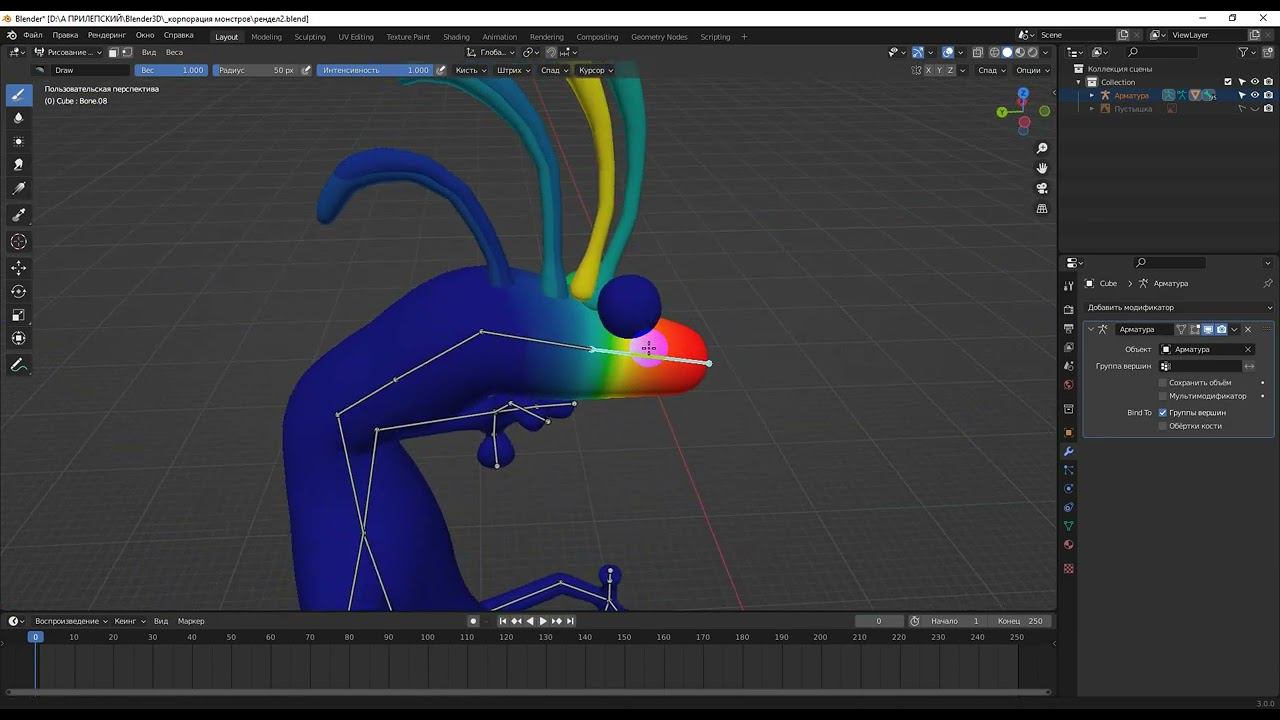The image size is (1280, 720).
Task: Switch to the Shading workspace tab
Action: (x=456, y=37)
